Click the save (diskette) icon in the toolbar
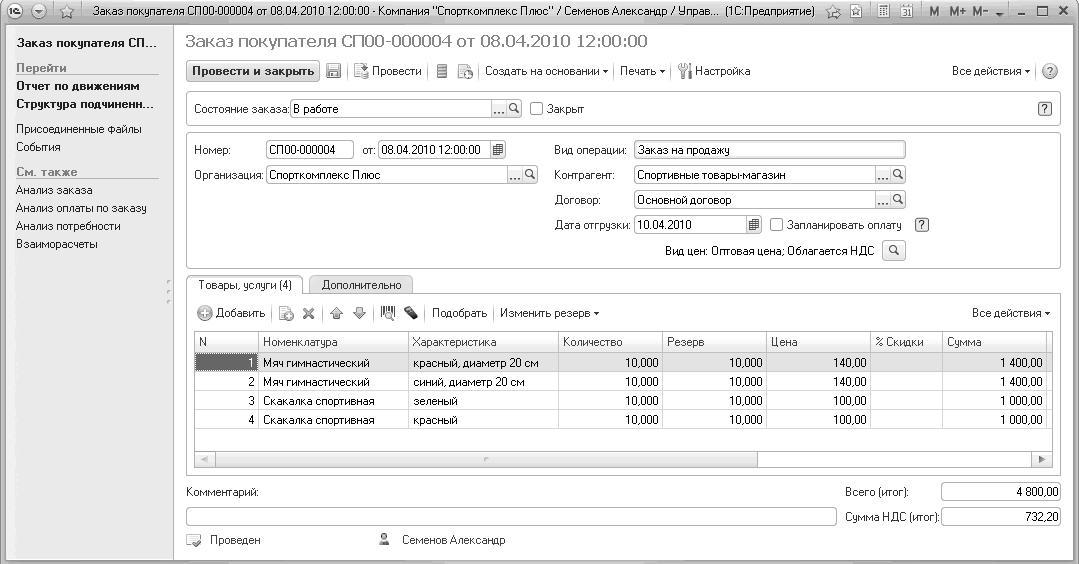 [x=334, y=71]
